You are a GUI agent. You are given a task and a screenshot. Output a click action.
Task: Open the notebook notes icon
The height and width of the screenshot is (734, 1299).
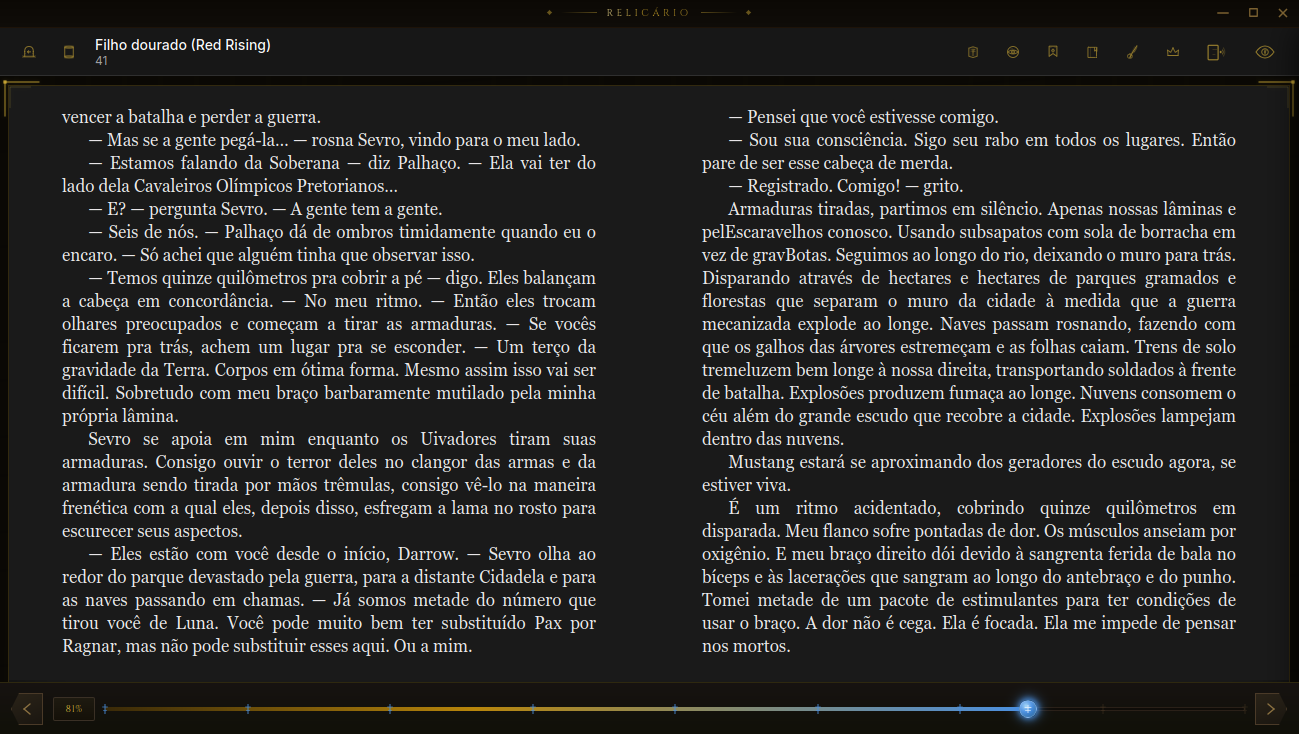click(1093, 52)
